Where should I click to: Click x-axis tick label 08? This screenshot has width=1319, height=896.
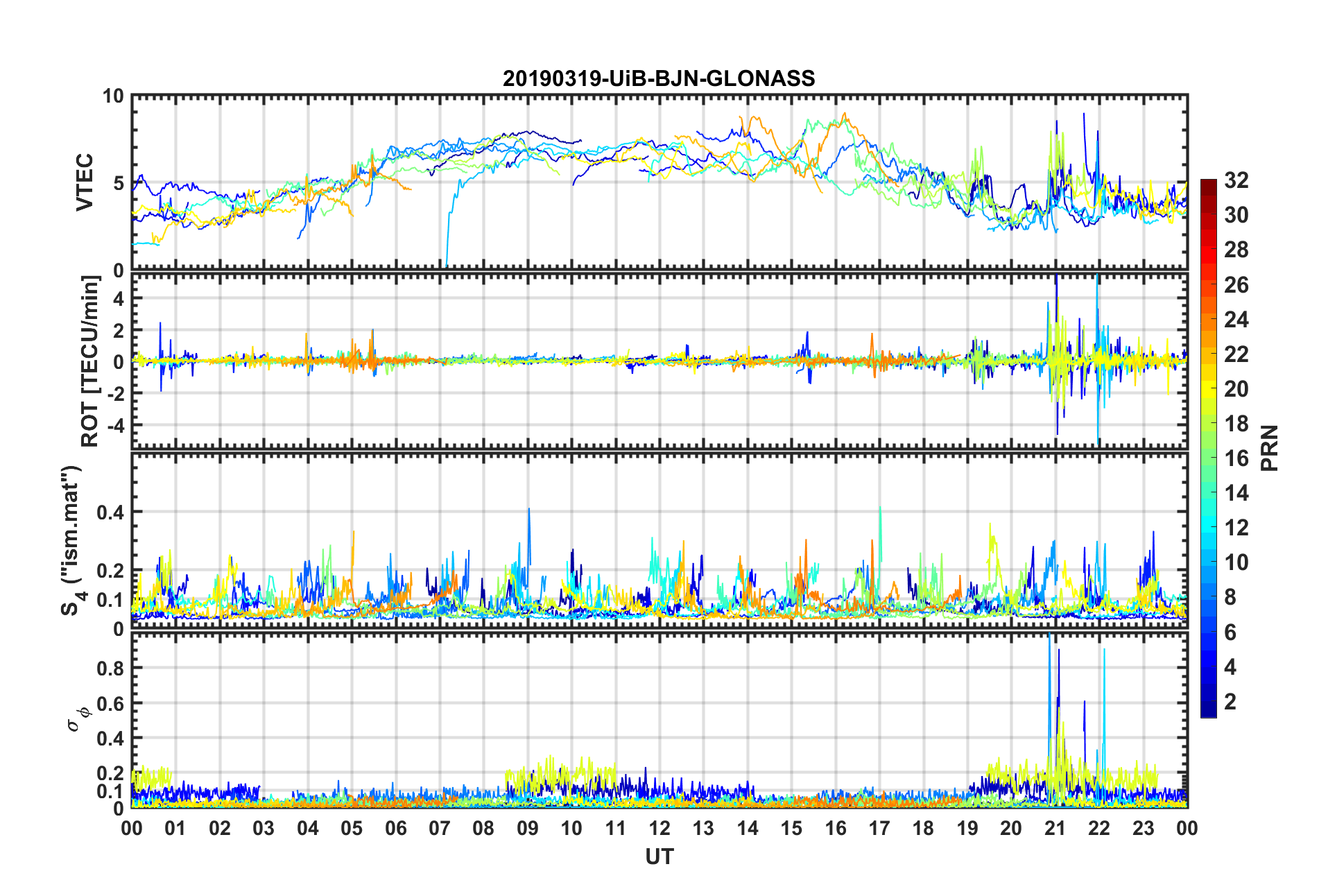[483, 828]
